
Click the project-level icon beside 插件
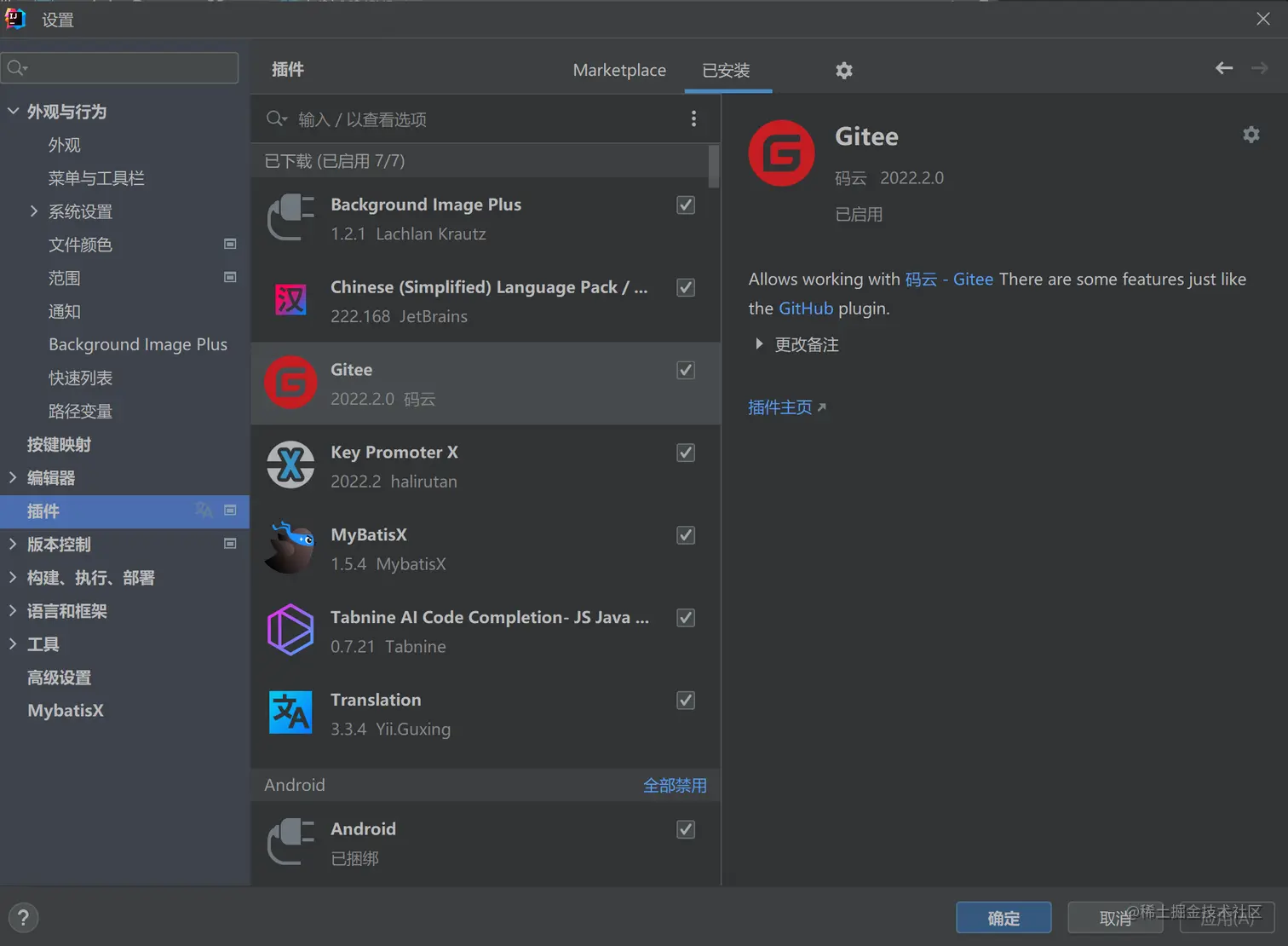230,510
